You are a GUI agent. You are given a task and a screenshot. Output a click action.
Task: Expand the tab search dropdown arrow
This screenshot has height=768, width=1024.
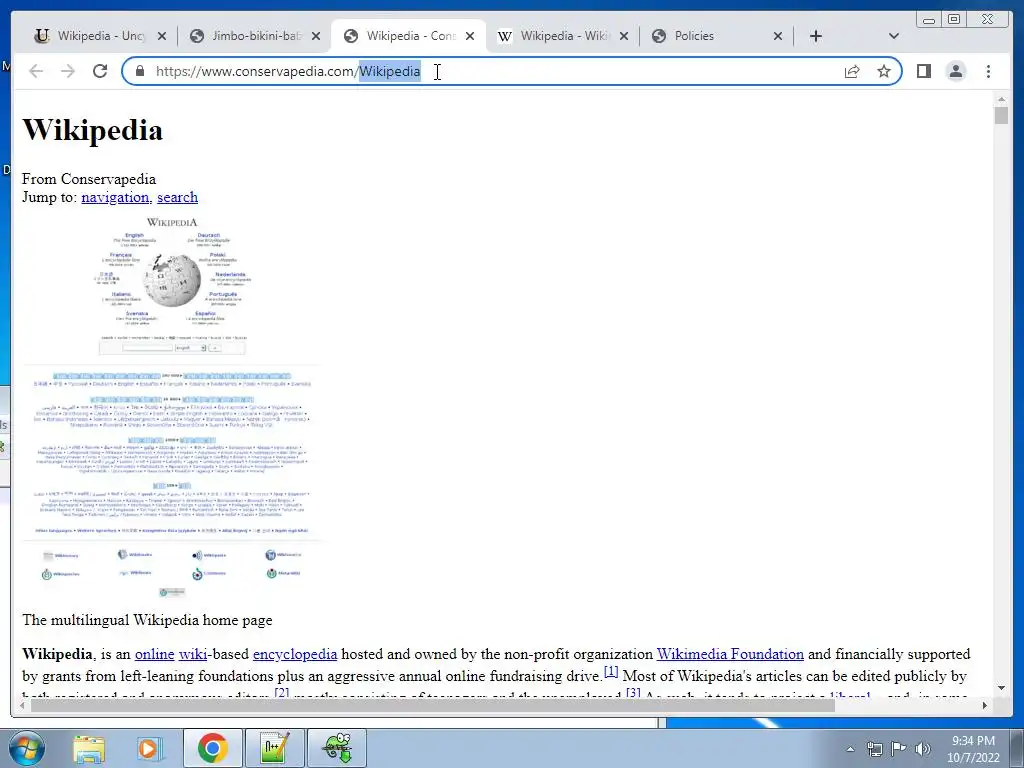click(894, 36)
